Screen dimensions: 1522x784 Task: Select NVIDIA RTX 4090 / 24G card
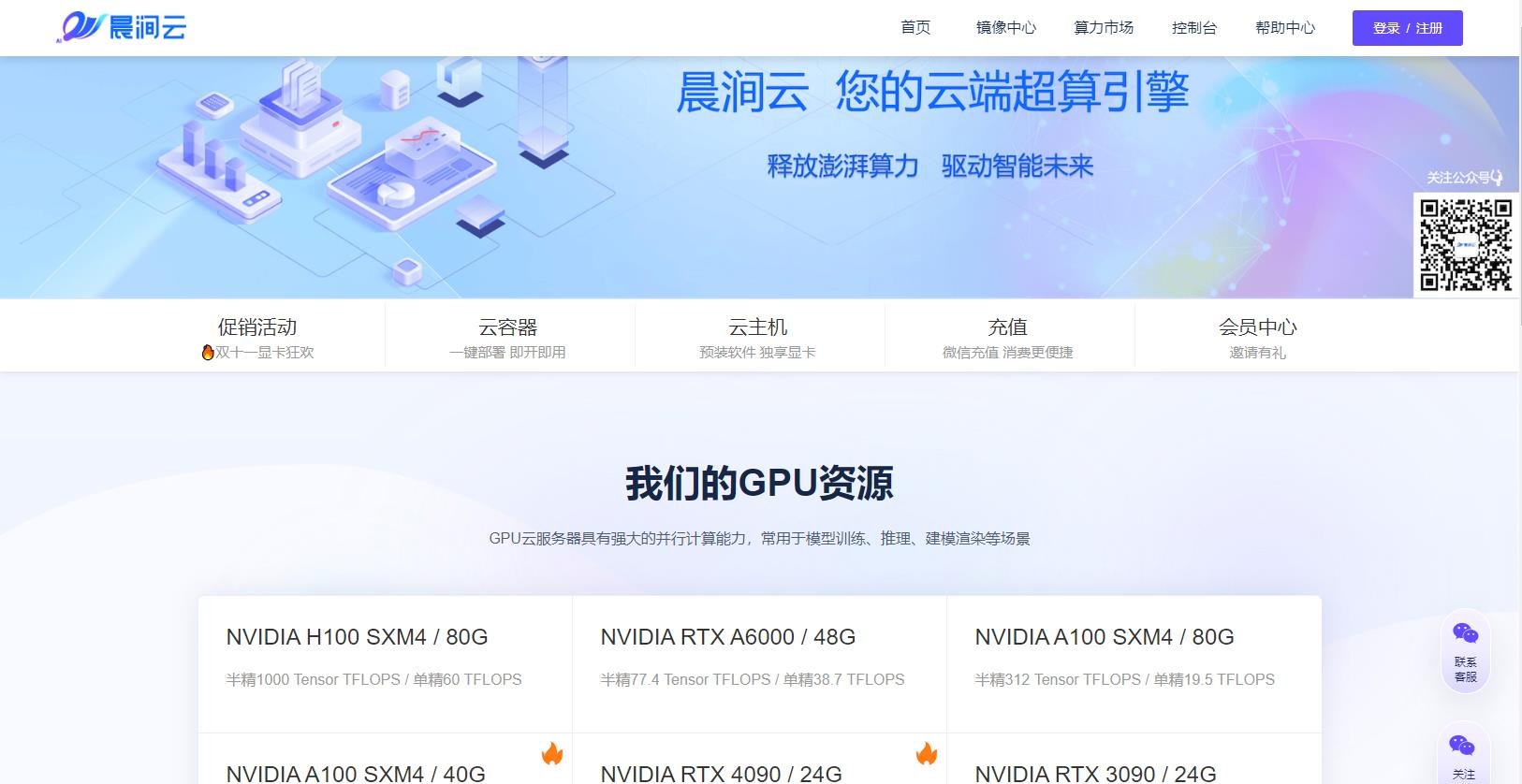pos(759,759)
